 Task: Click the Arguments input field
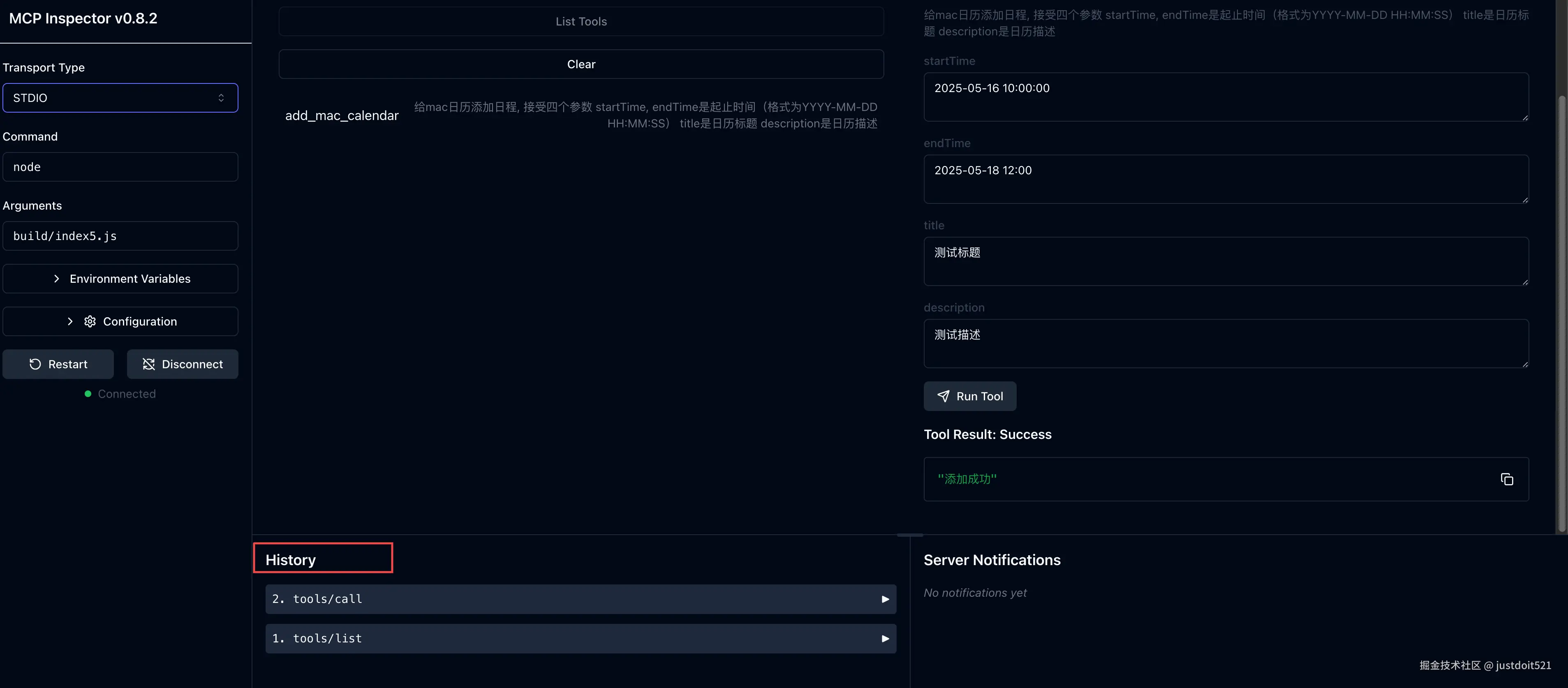click(120, 236)
